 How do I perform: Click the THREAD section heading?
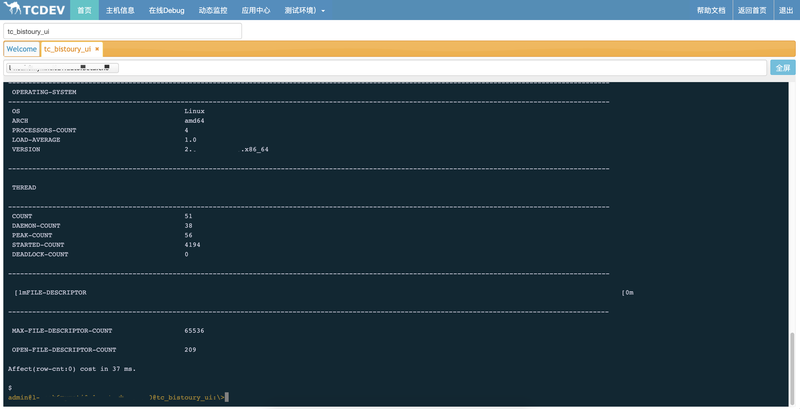coord(24,188)
